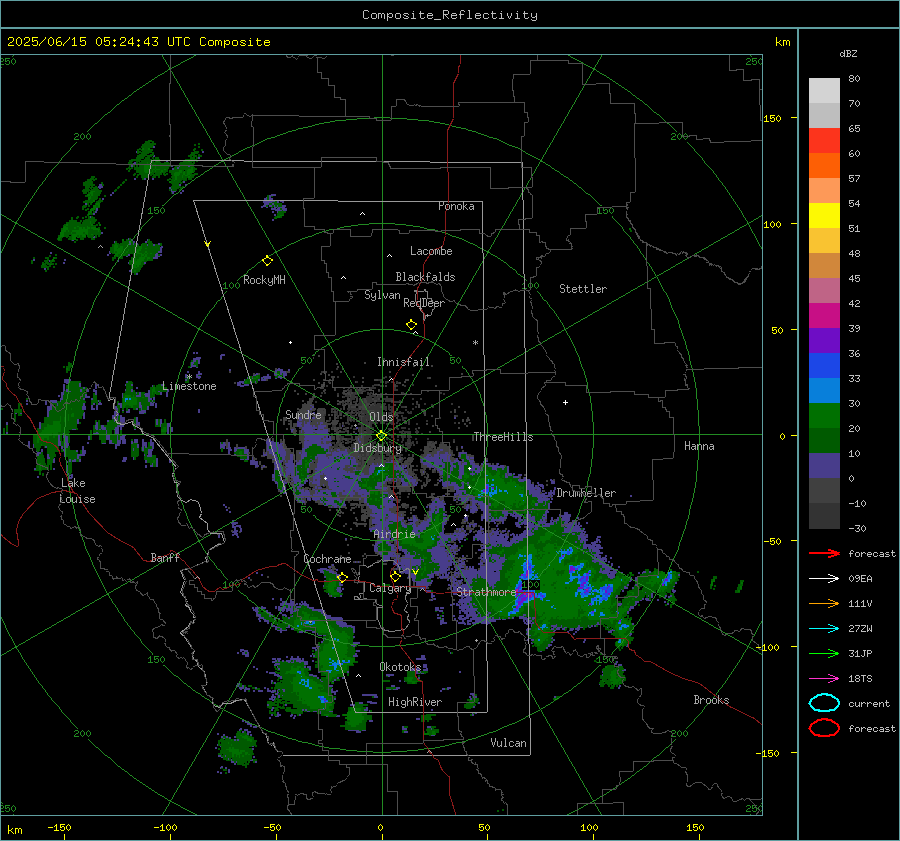
Task: Click the white asterisk marker near Limestone
Action: click(x=189, y=377)
